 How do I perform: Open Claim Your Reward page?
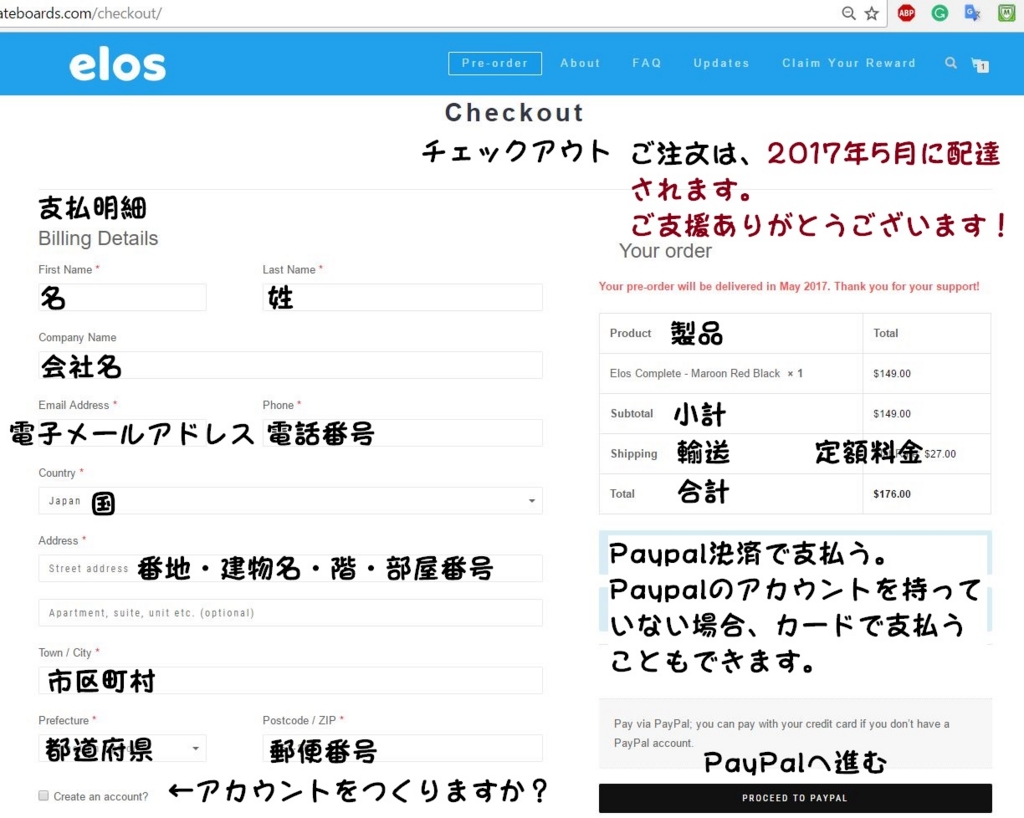pos(849,63)
